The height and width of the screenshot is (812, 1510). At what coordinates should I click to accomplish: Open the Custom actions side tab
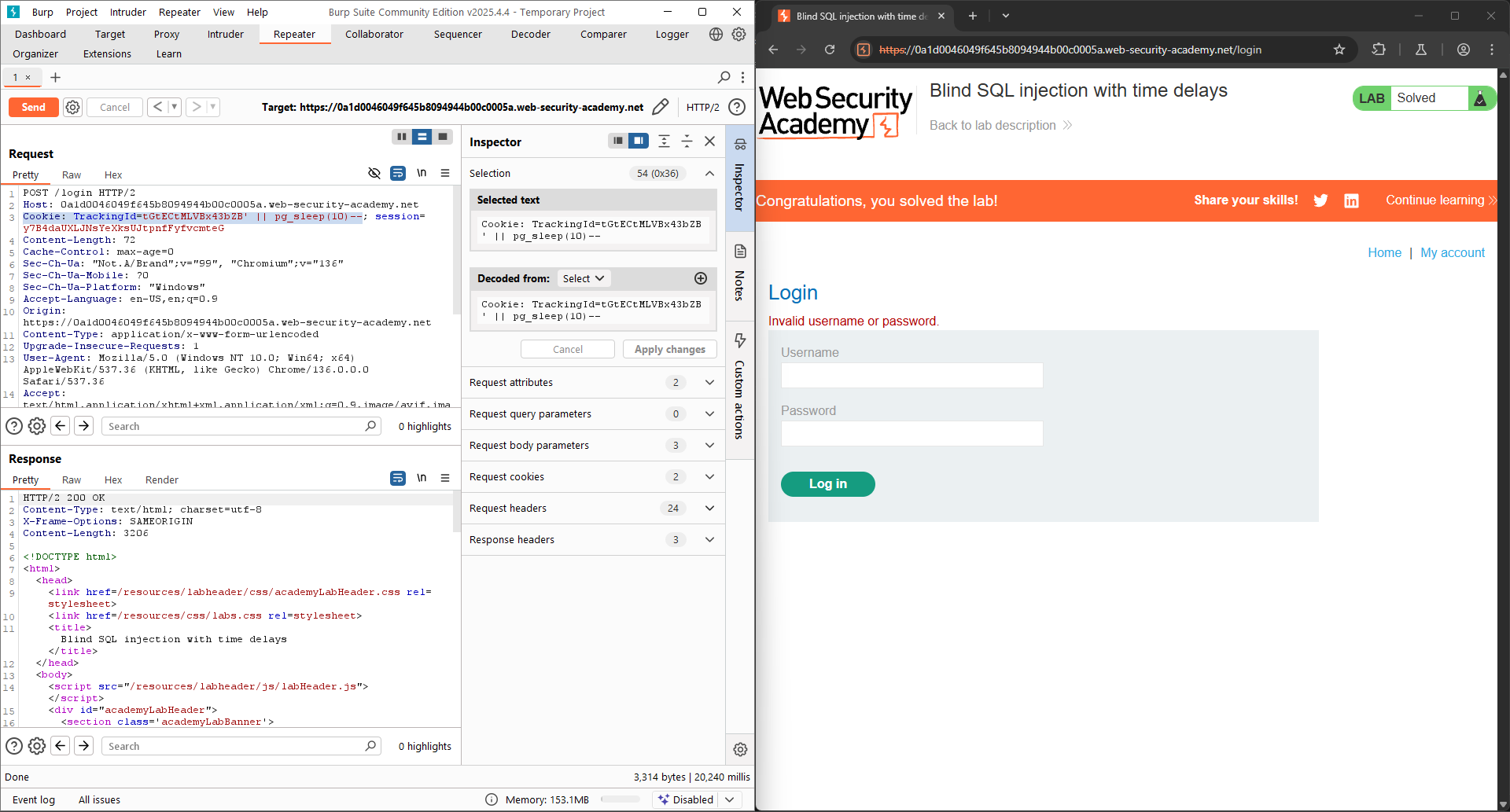(739, 388)
